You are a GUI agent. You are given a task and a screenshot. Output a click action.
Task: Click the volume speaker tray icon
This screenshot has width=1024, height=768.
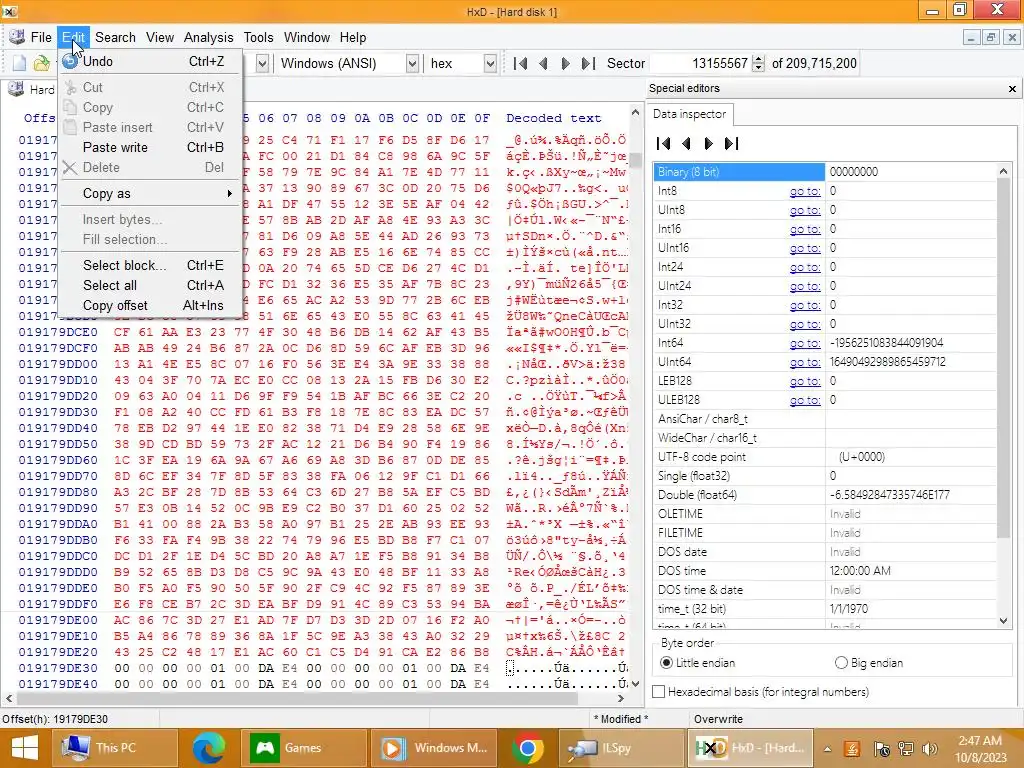click(930, 749)
